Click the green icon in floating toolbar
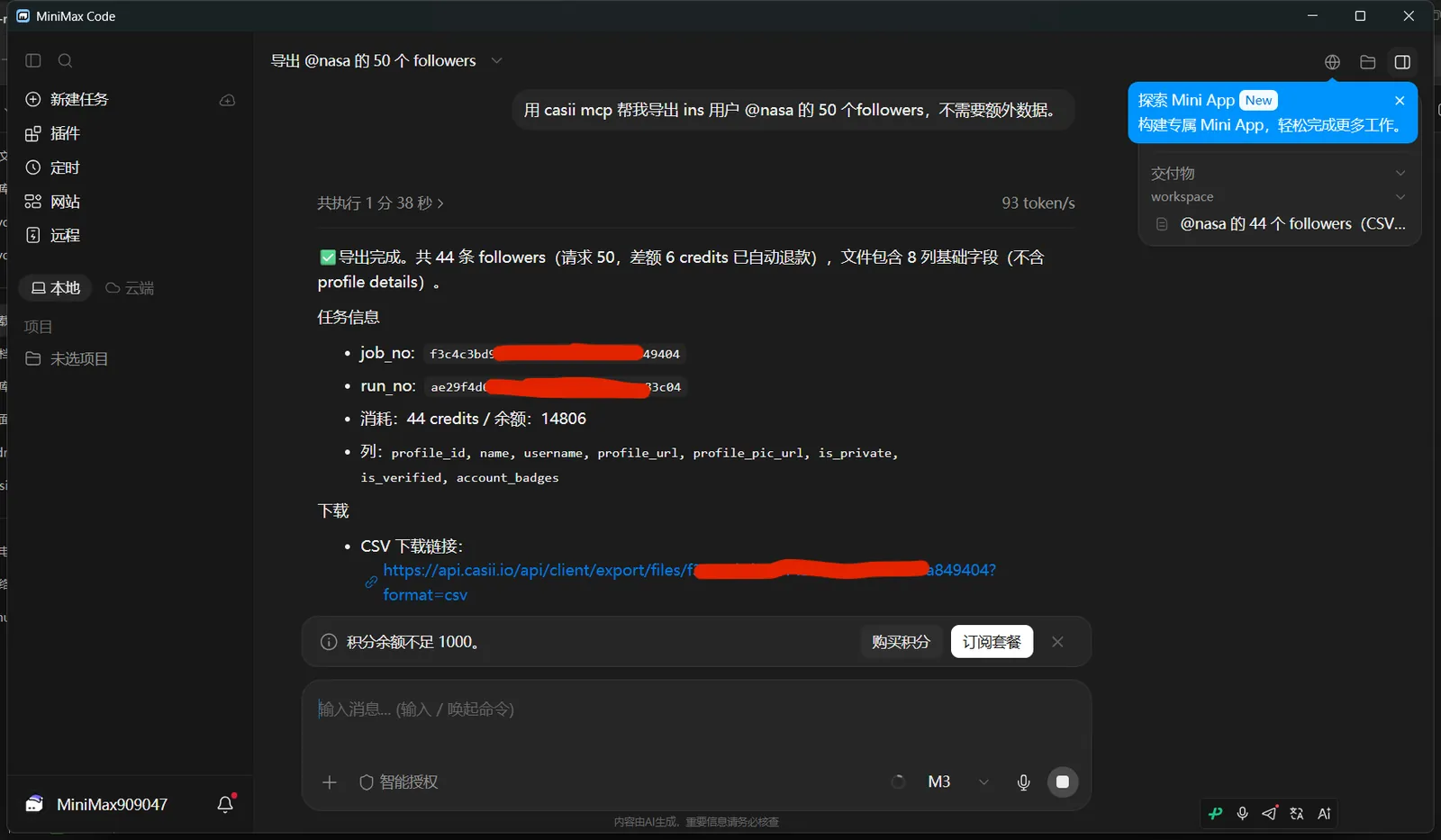Viewport: 1441px width, 840px height. 1216,814
